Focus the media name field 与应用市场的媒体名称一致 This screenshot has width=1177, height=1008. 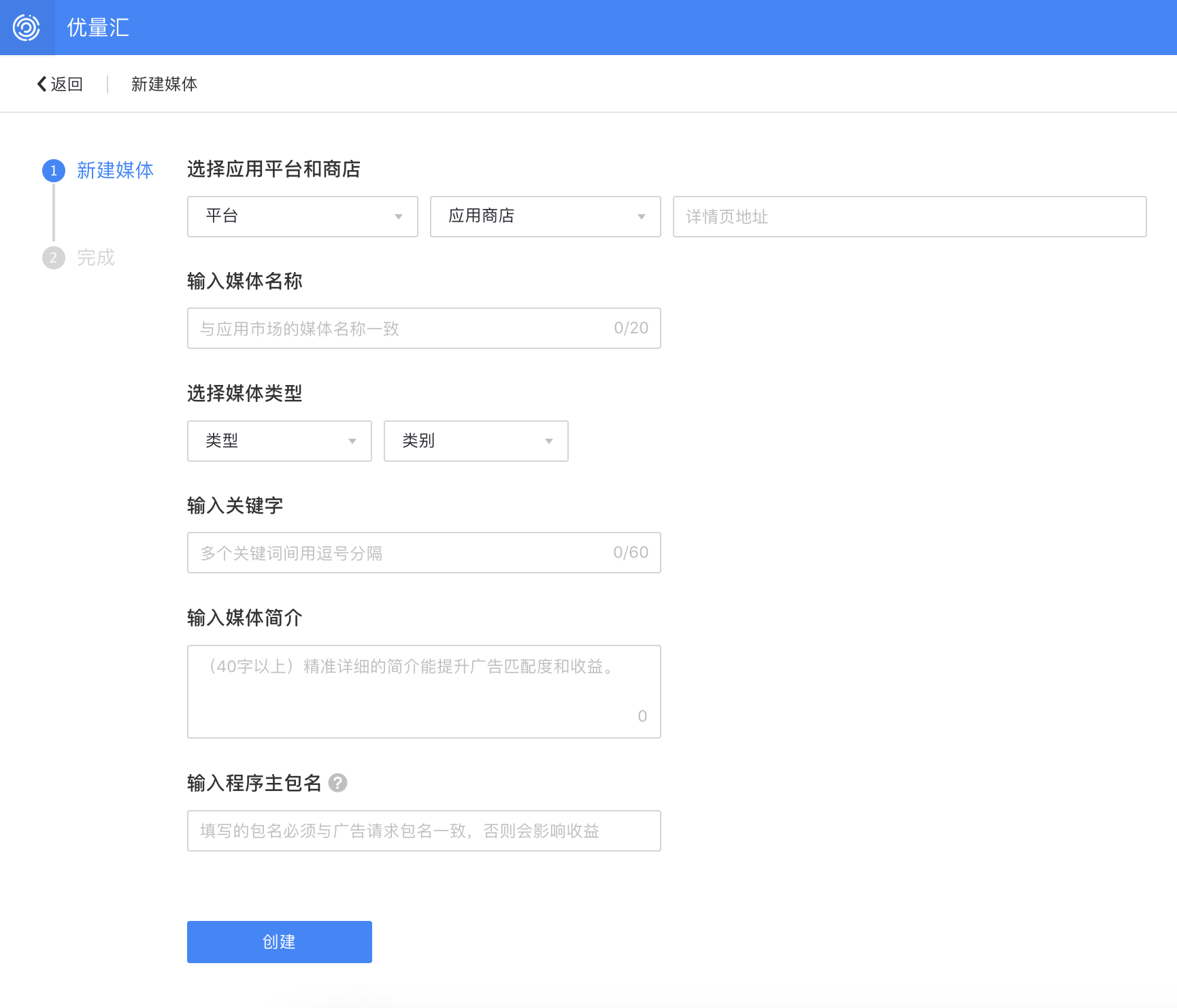(424, 329)
